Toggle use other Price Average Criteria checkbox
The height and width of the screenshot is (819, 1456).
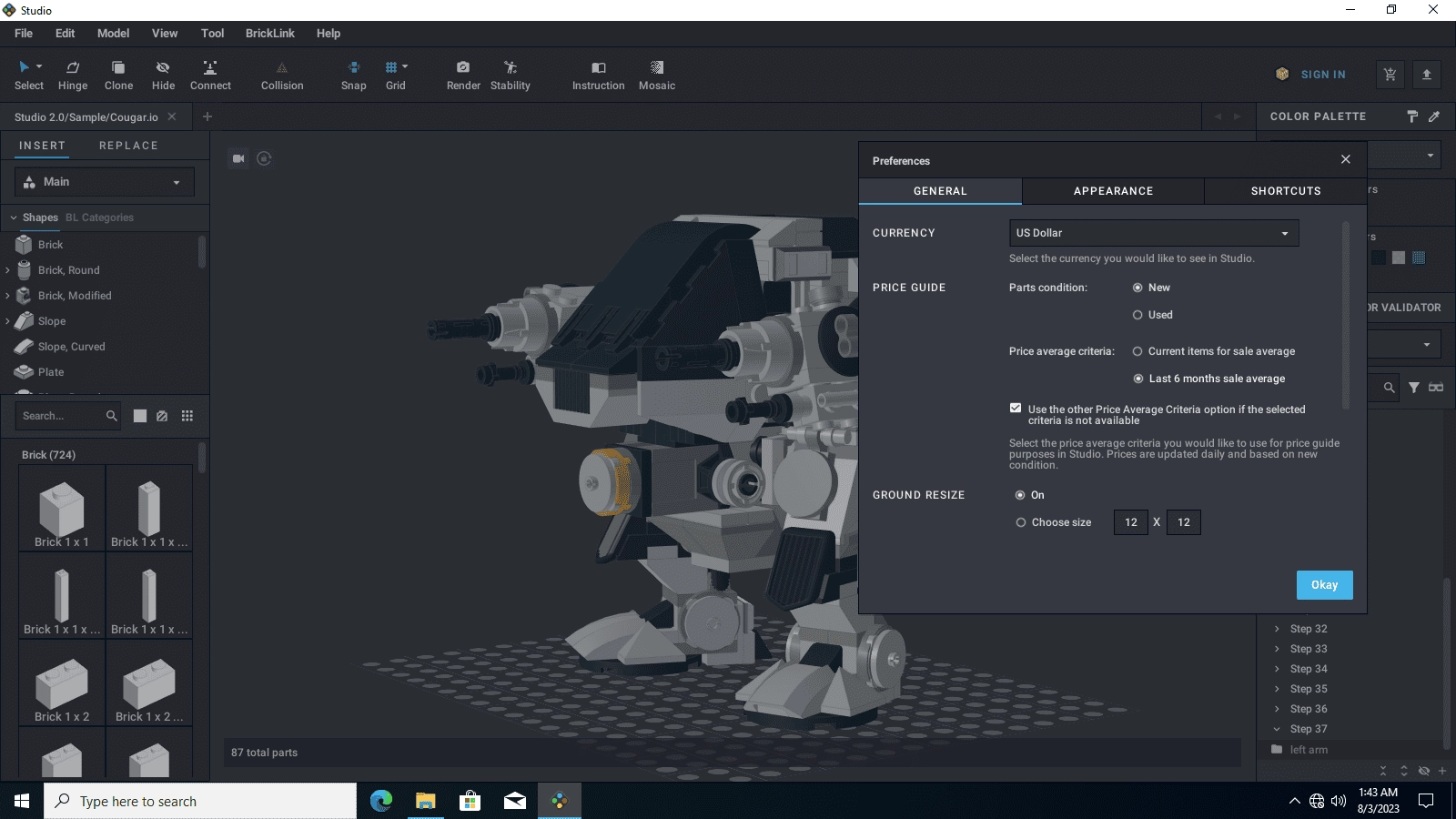1016,409
